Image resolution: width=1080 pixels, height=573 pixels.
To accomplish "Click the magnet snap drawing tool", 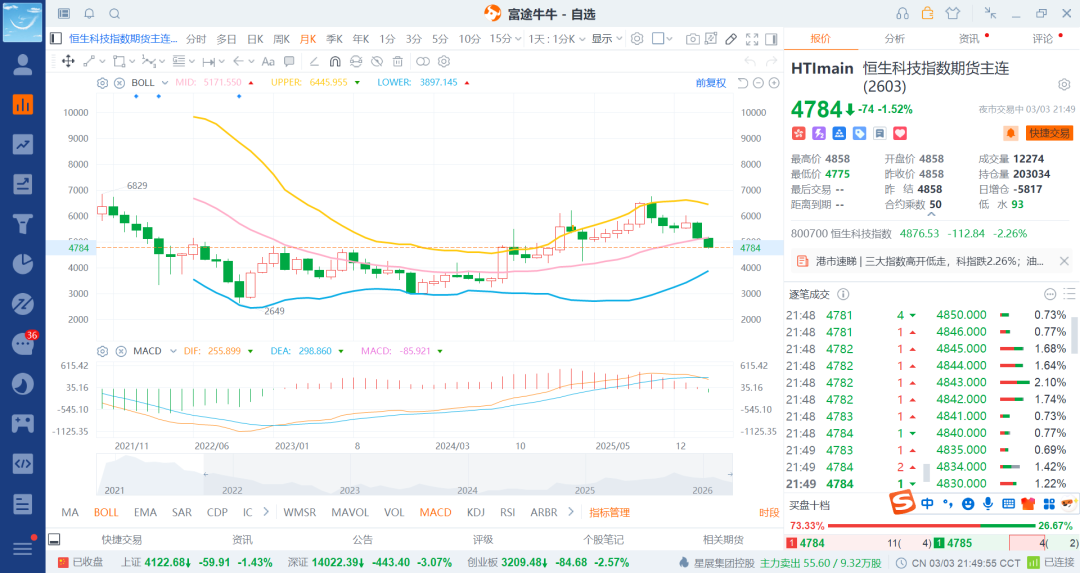I will [x=335, y=61].
